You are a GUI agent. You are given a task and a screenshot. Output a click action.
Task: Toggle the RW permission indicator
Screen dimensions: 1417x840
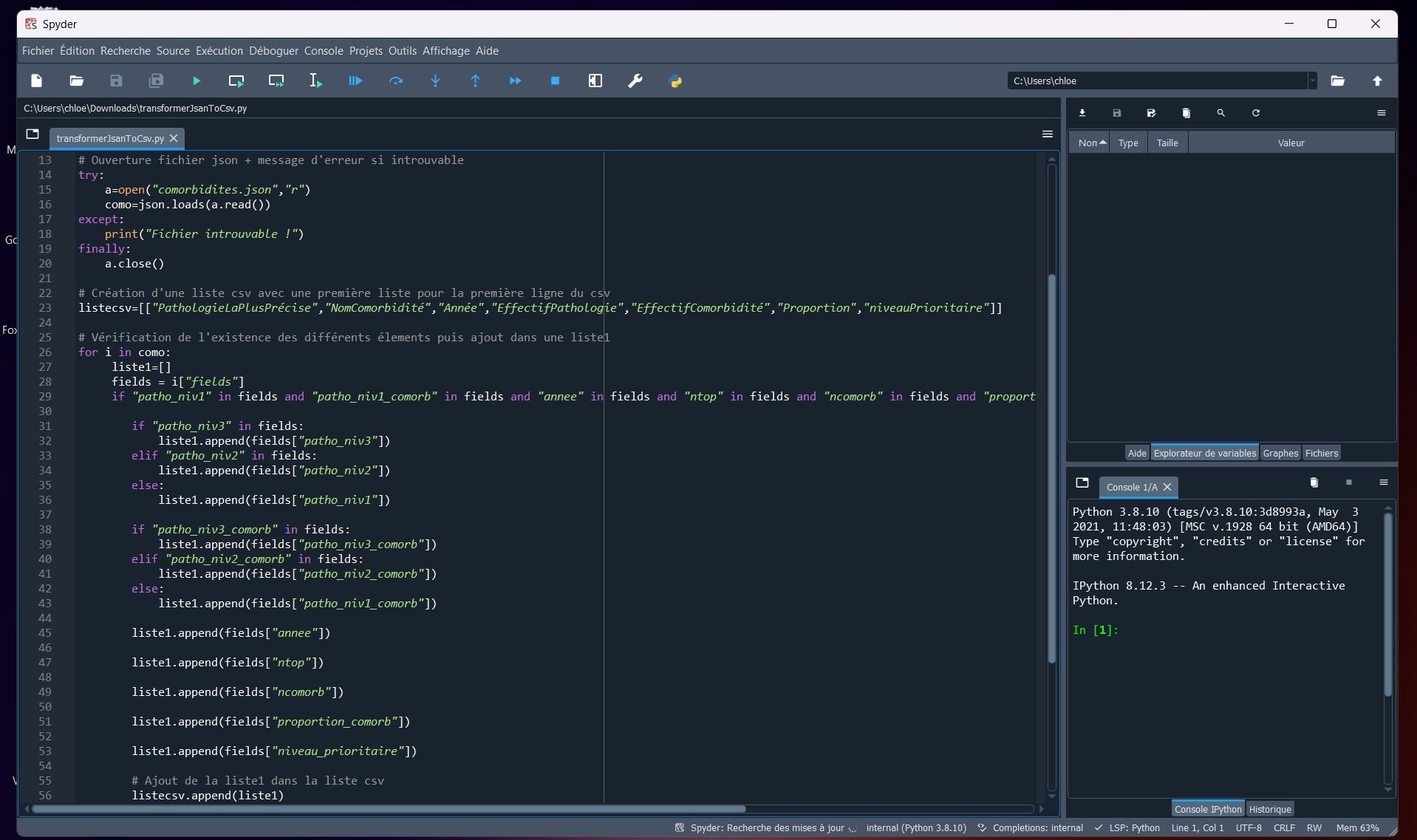[1314, 828]
